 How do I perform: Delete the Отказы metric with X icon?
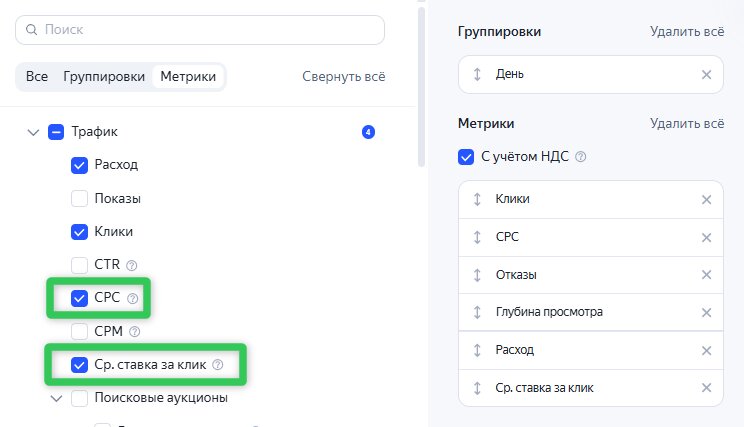pos(706,275)
